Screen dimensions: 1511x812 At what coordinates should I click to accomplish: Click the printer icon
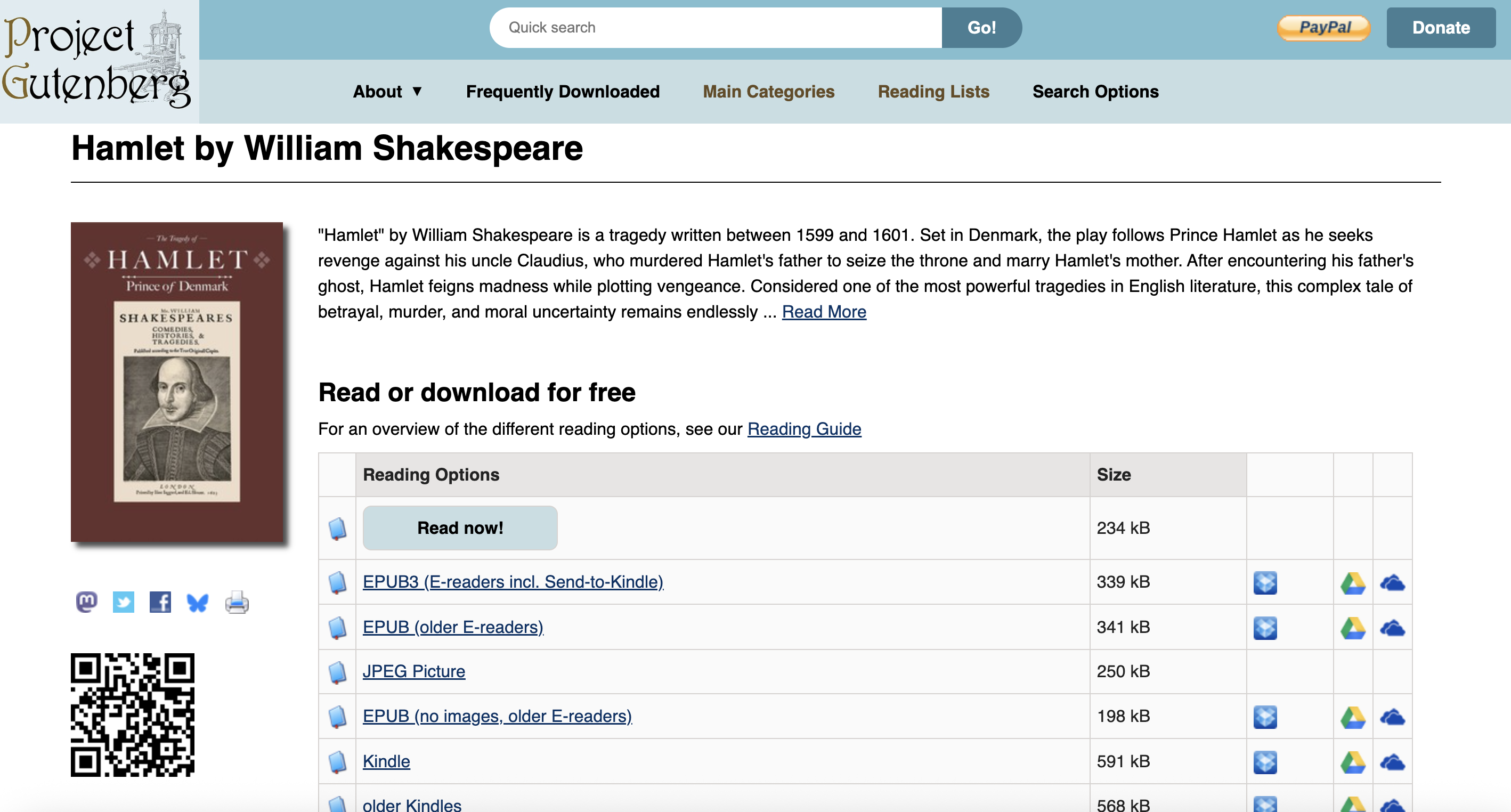point(237,603)
